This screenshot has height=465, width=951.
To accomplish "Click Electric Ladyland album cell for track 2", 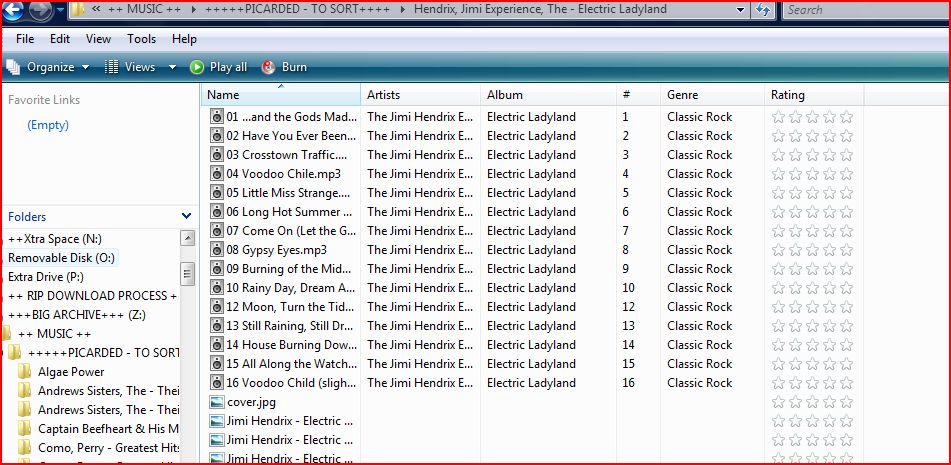I will point(531,136).
